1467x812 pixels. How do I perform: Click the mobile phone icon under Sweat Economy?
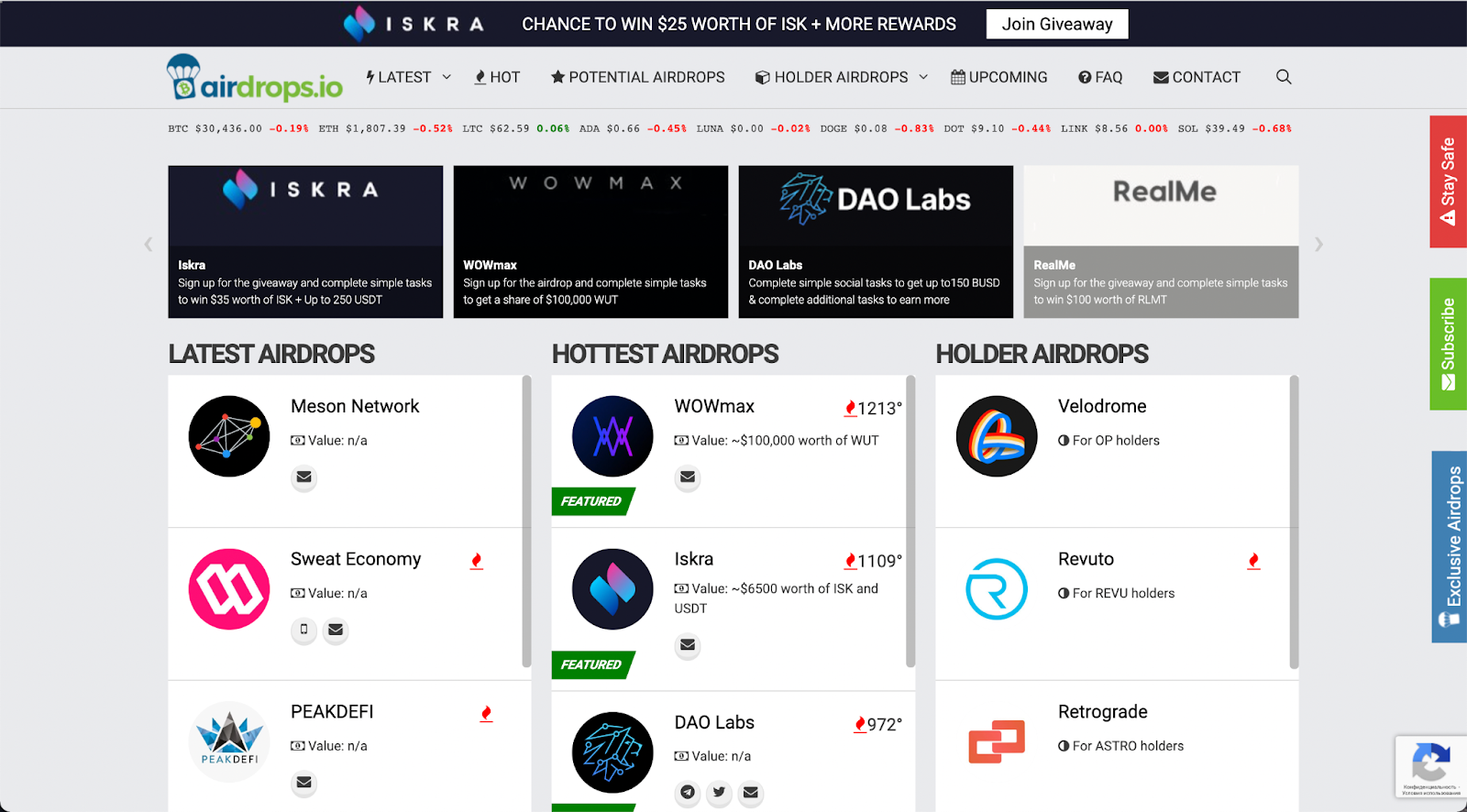click(304, 630)
